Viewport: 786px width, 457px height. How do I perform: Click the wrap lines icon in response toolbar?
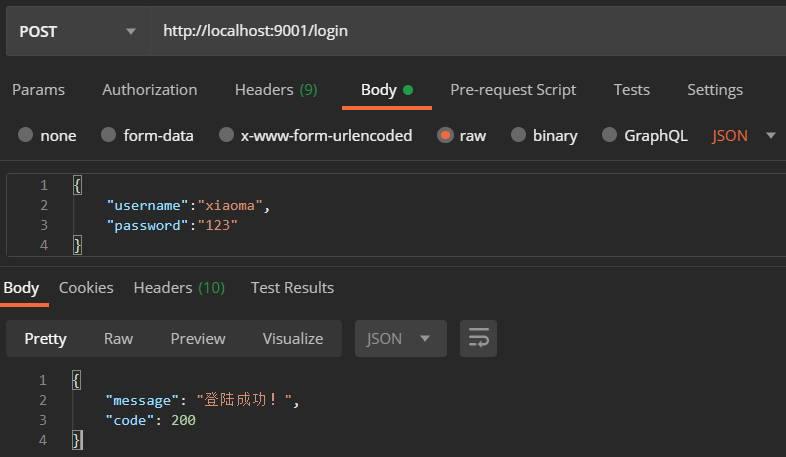coord(478,338)
